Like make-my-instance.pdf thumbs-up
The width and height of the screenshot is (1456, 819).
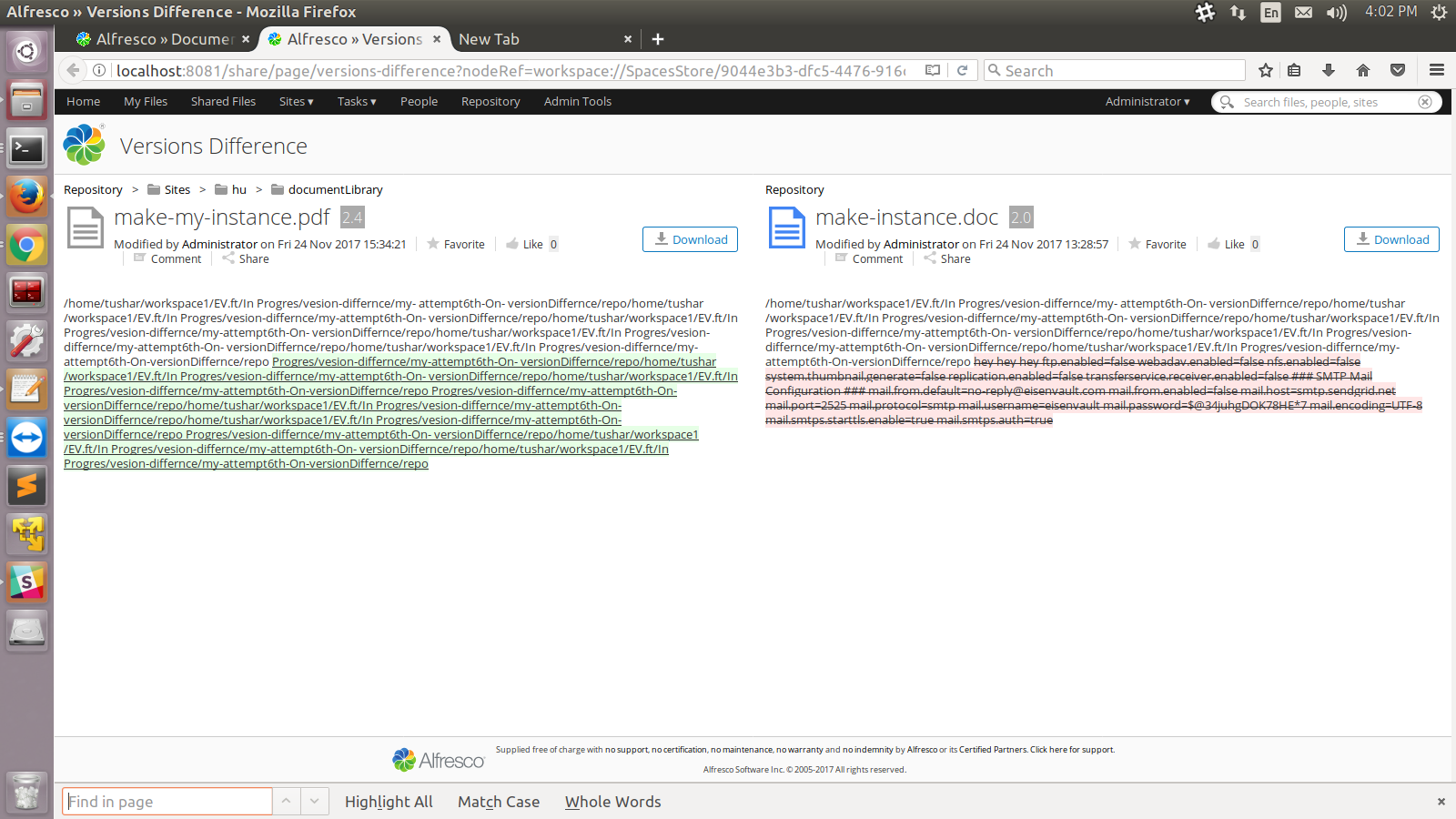[x=524, y=244]
